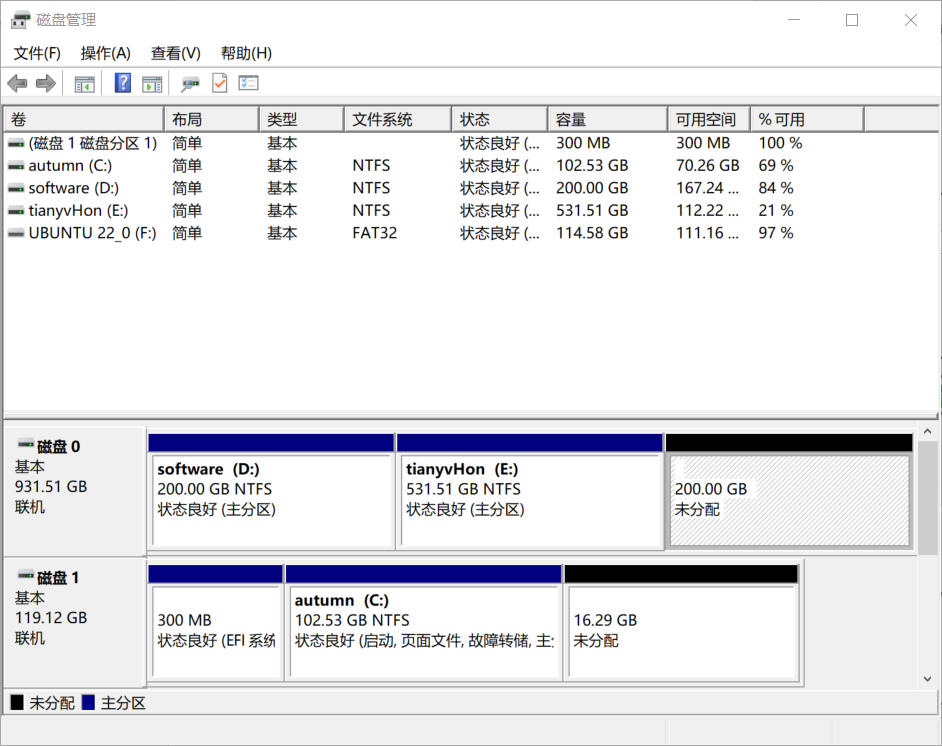Select the autumn (C:) volume row
The height and width of the screenshot is (746, 942).
pos(470,166)
